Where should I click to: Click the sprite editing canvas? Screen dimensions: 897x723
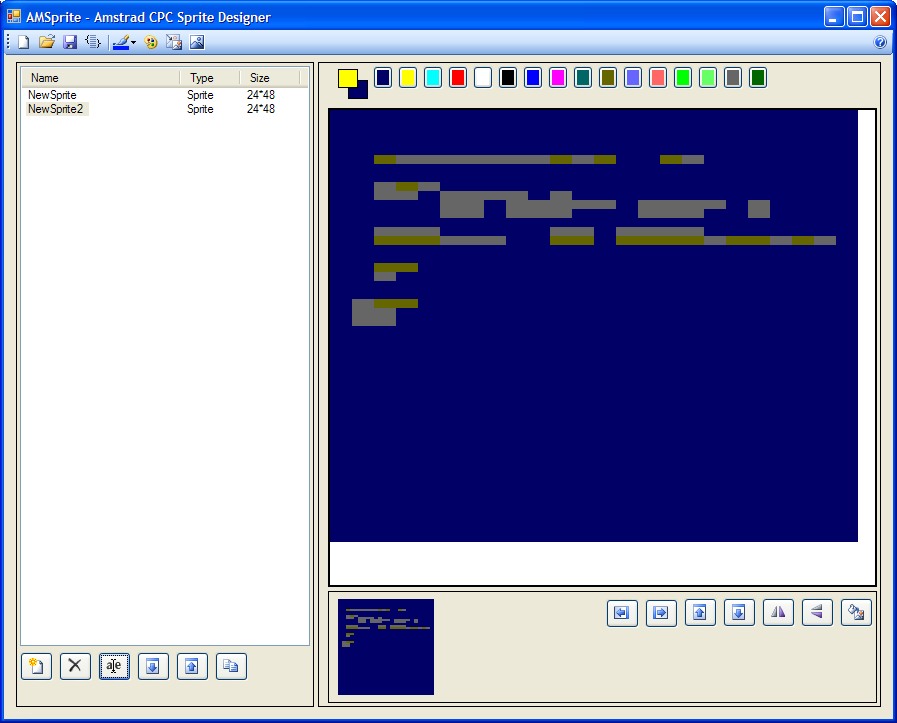click(x=593, y=325)
